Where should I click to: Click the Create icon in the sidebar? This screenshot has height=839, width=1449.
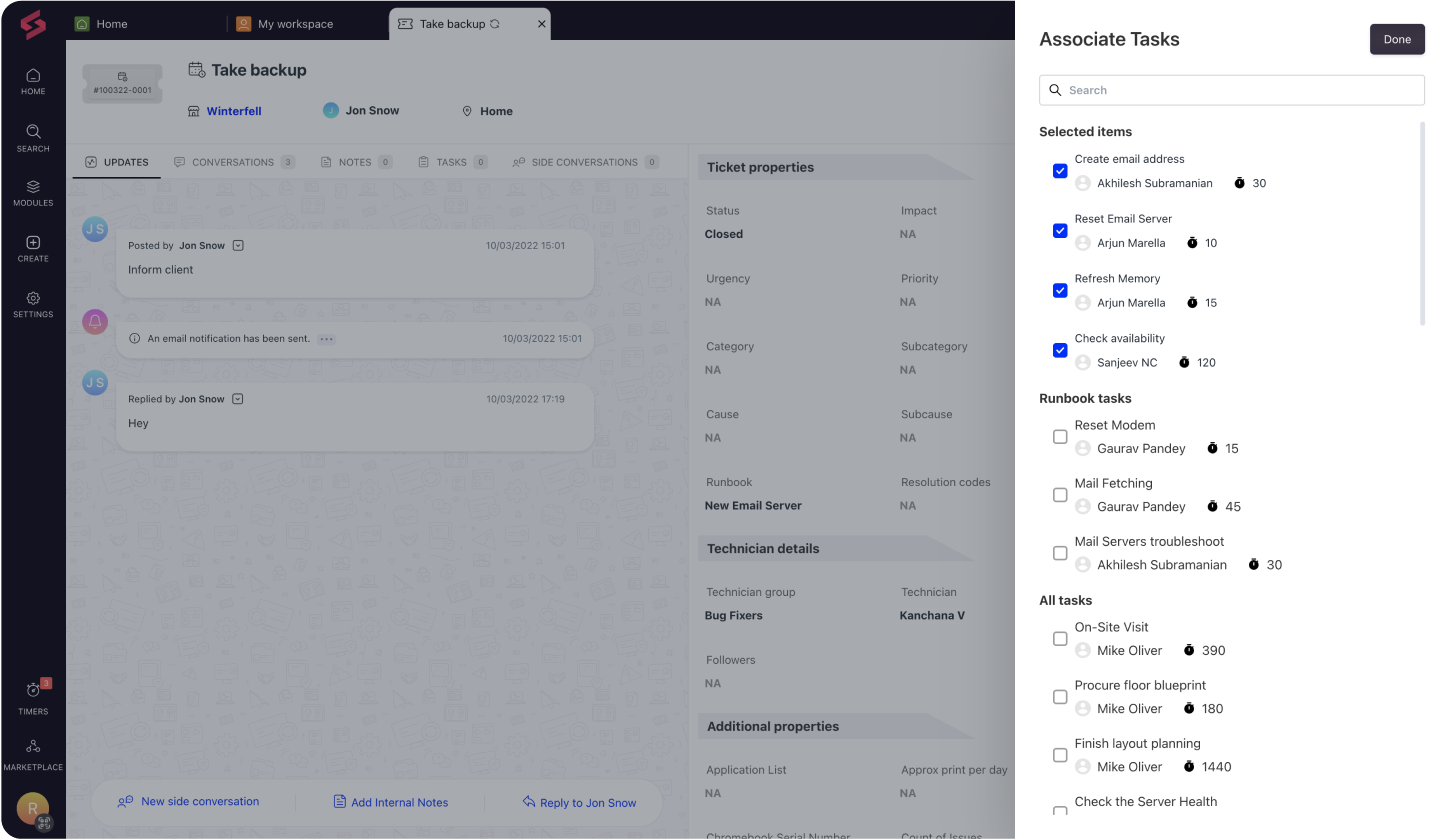coord(32,249)
